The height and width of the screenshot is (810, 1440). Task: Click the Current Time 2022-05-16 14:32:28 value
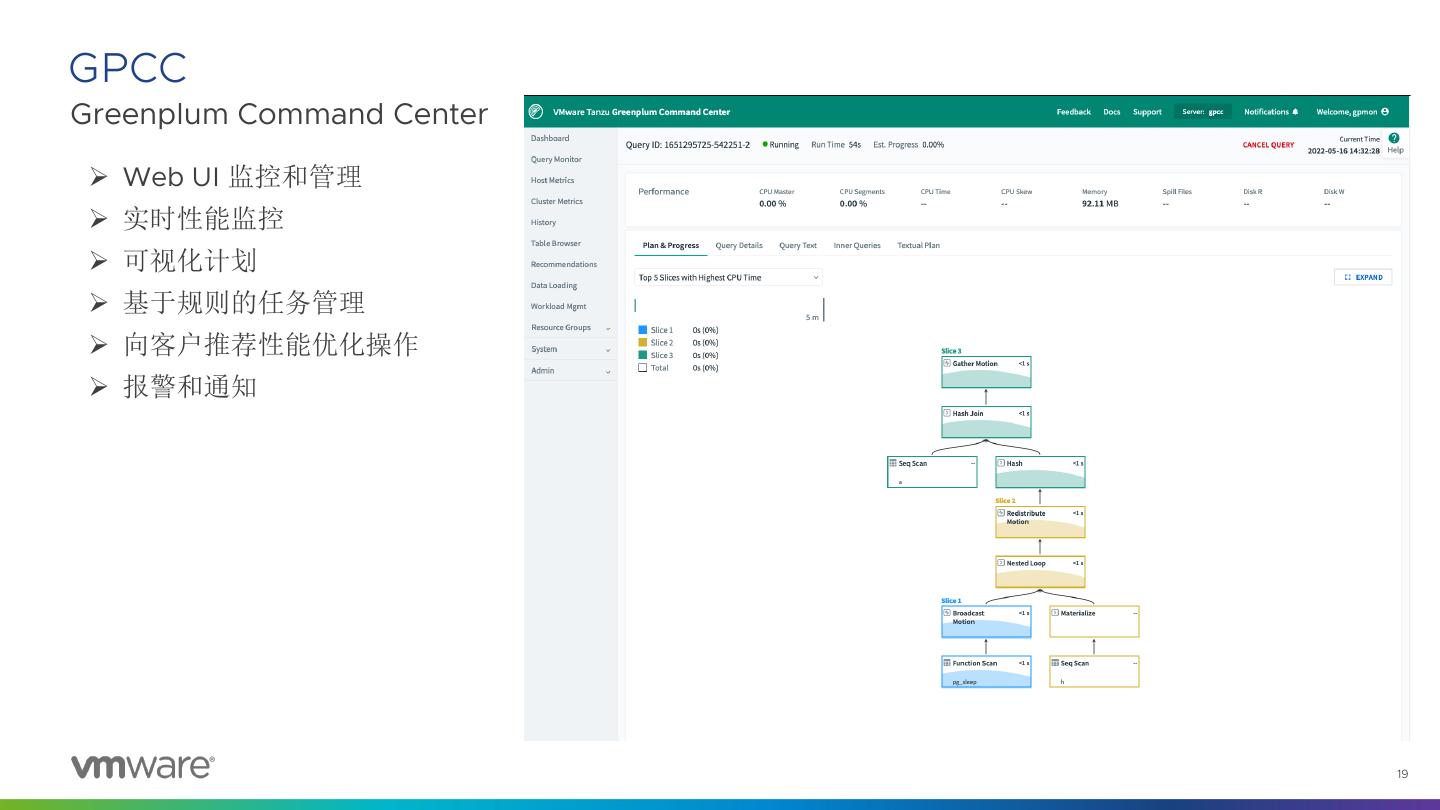(x=1344, y=151)
